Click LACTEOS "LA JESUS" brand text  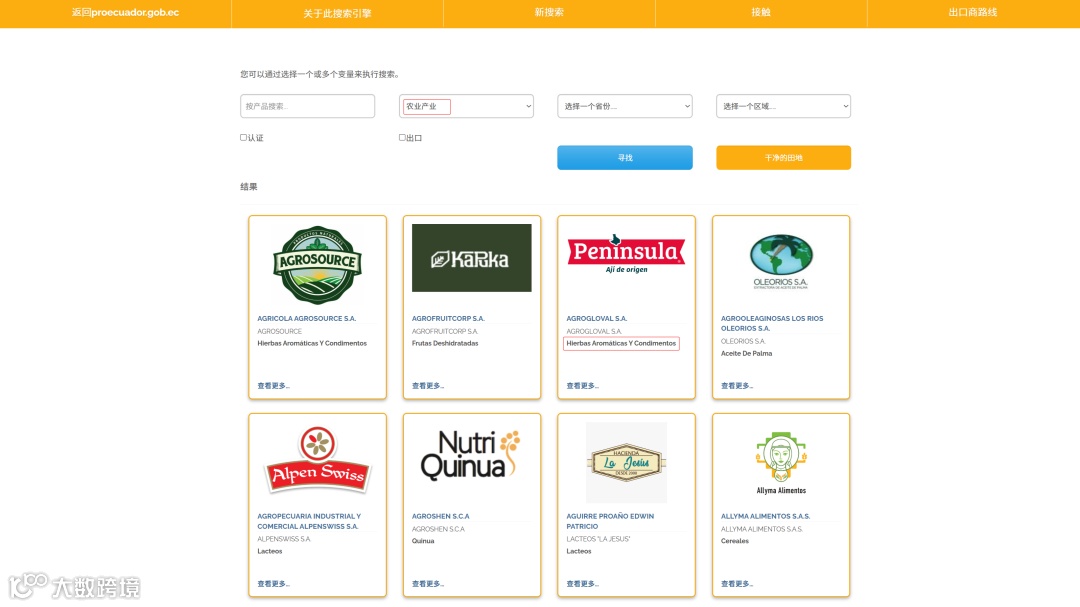point(598,539)
